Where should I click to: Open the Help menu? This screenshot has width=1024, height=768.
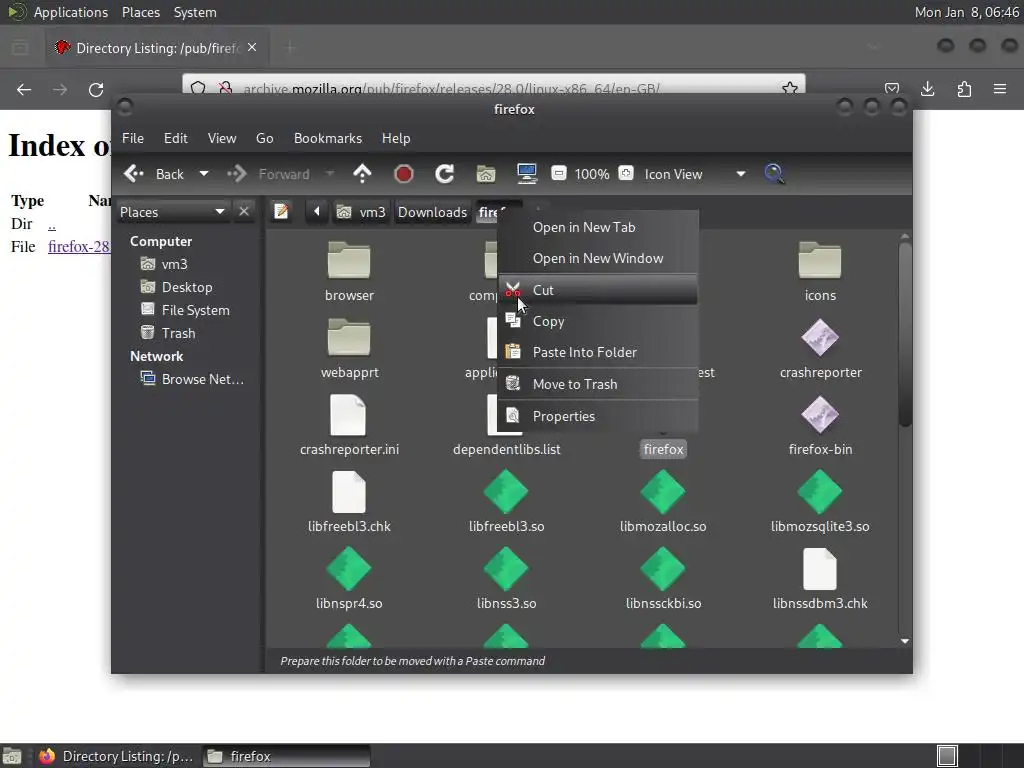click(396, 138)
